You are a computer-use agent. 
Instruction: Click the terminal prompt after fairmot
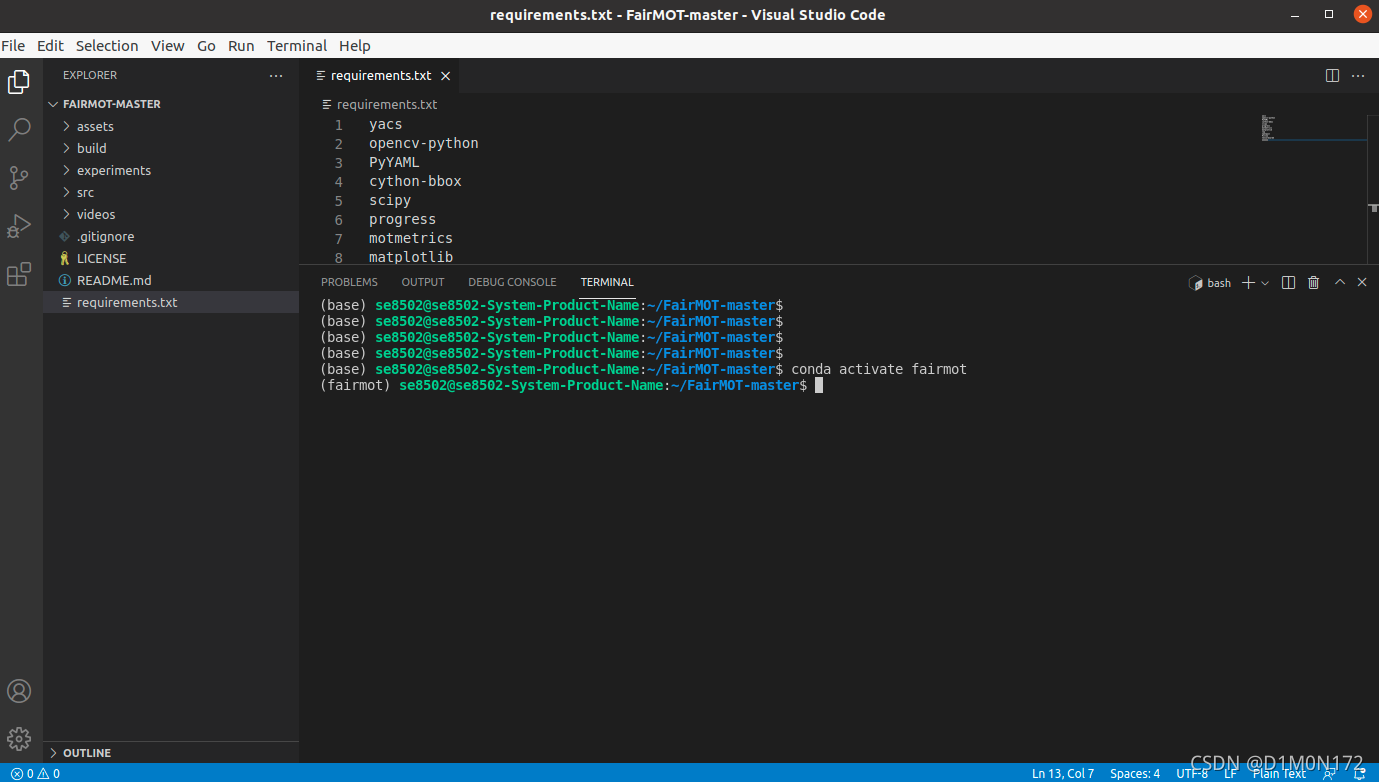pos(818,385)
